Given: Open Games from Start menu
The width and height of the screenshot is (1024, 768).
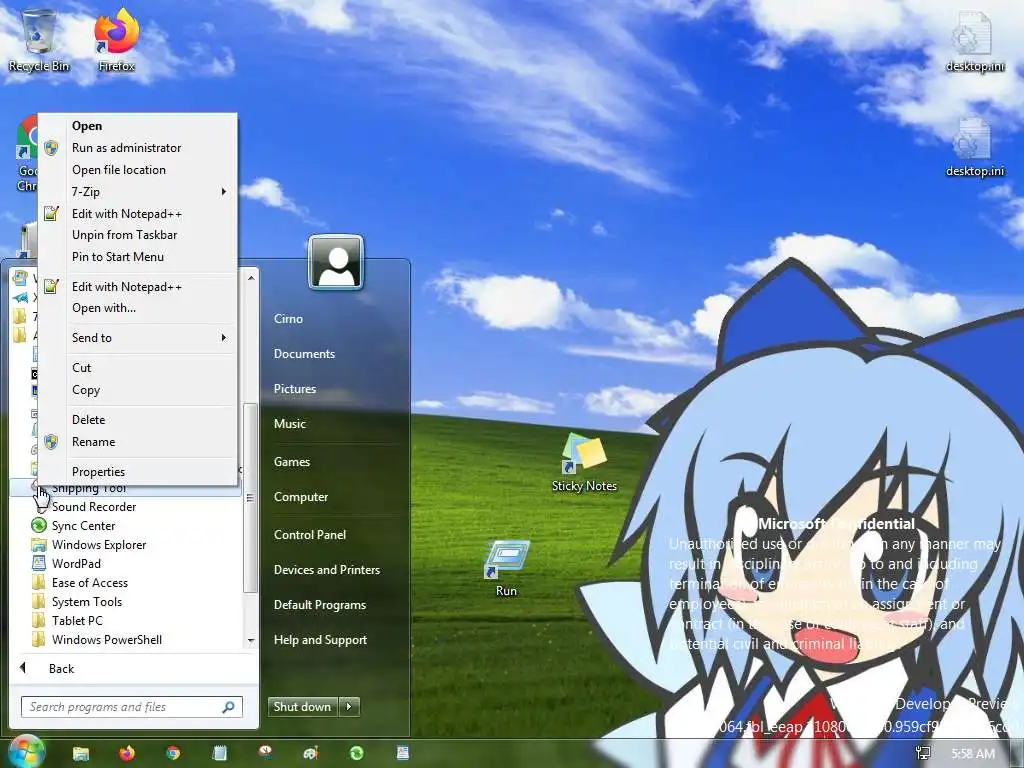Looking at the screenshot, I should tap(291, 462).
